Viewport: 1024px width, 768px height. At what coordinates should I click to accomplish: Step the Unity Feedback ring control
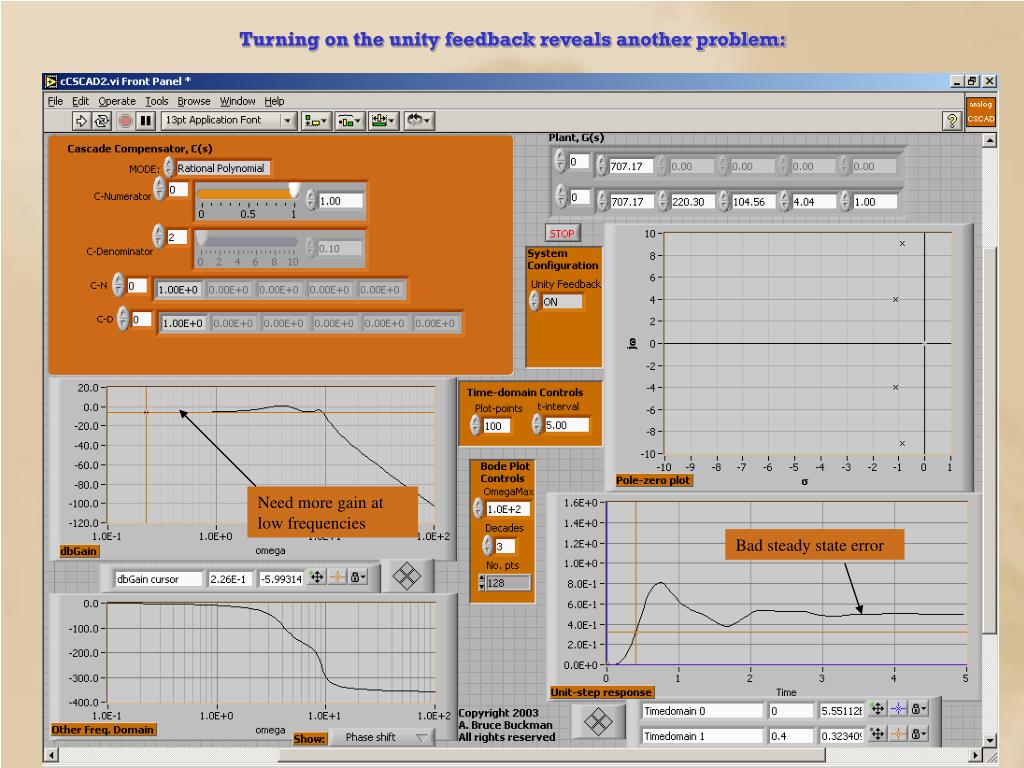click(534, 301)
